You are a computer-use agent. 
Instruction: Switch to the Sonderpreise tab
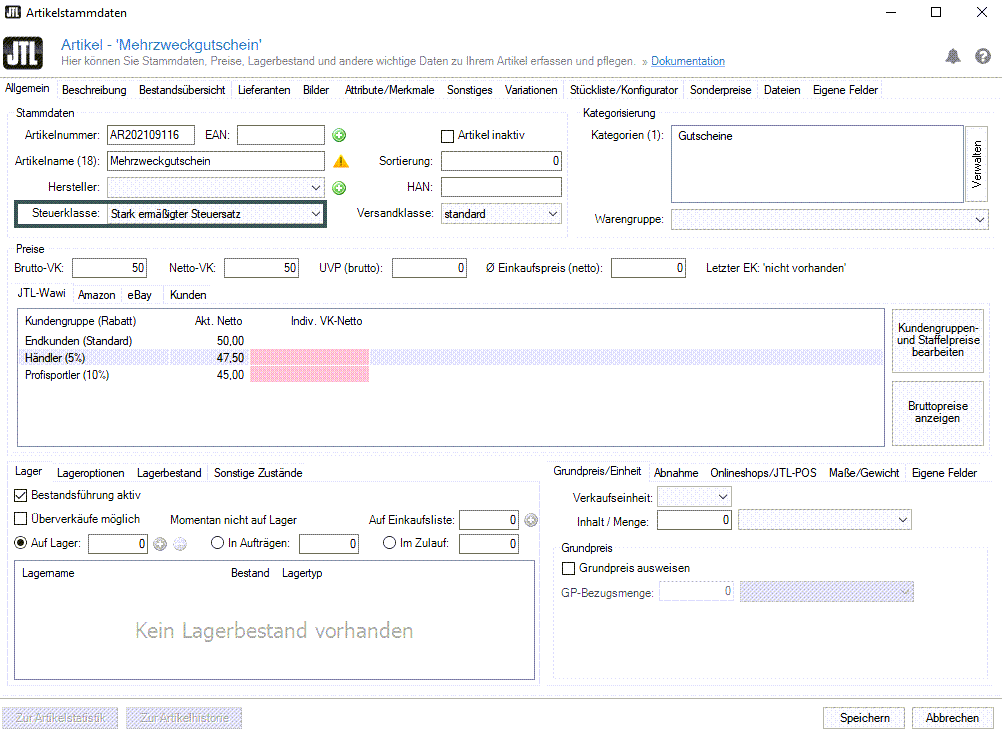pos(720,90)
